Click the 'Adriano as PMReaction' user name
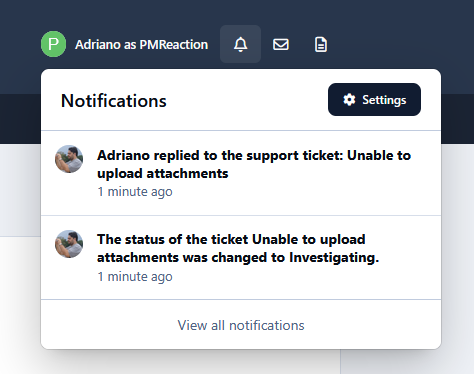 (142, 44)
